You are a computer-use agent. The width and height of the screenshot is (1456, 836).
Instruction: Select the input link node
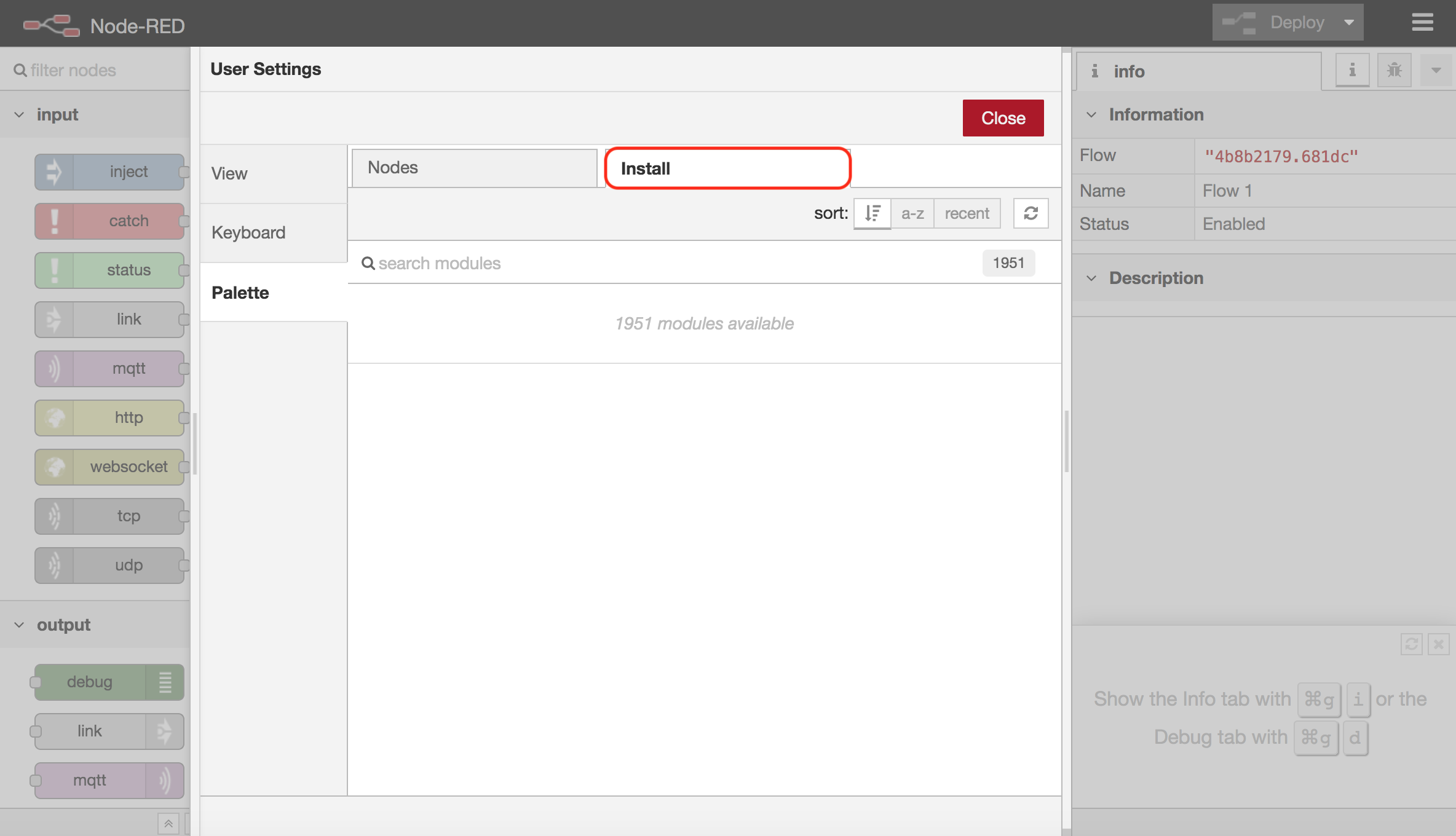point(109,319)
